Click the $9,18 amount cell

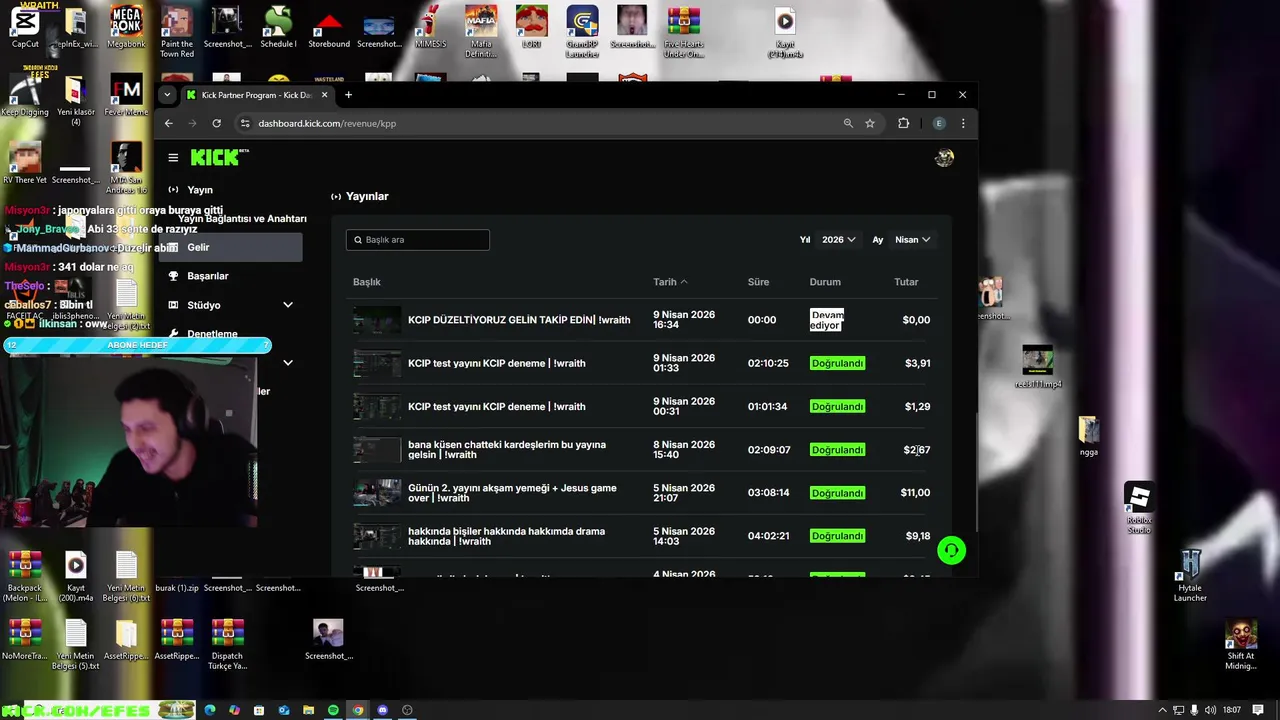918,536
